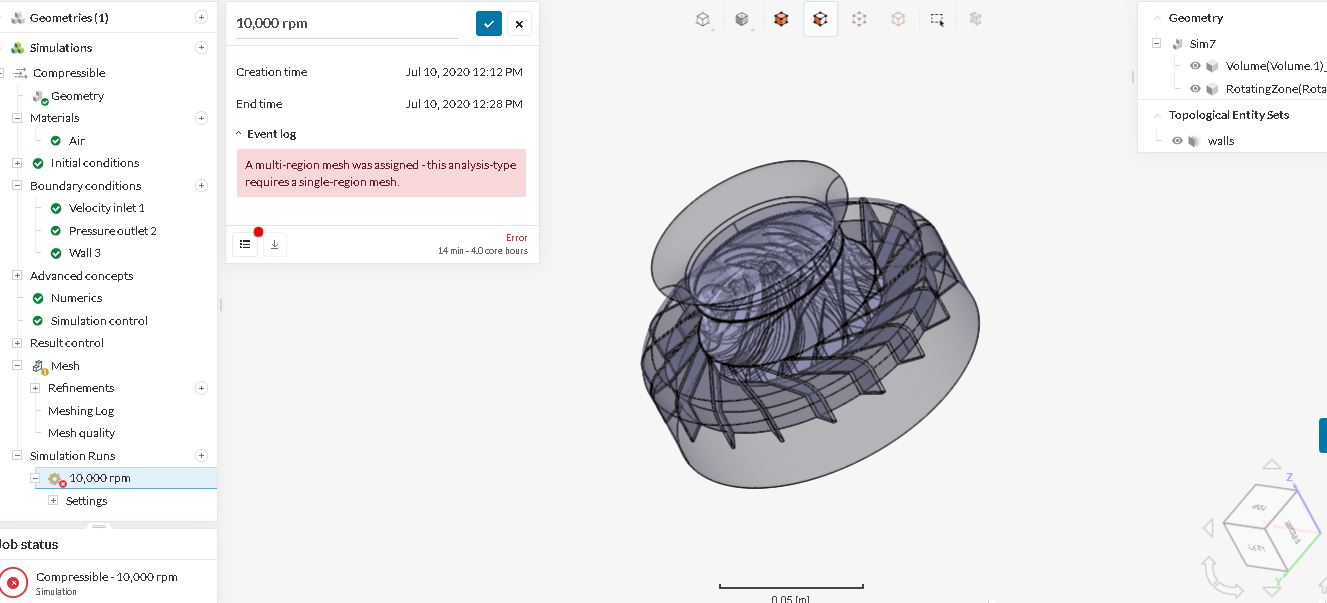Expand the Result control node
Screen dimensions: 1327x603
(x=17, y=343)
